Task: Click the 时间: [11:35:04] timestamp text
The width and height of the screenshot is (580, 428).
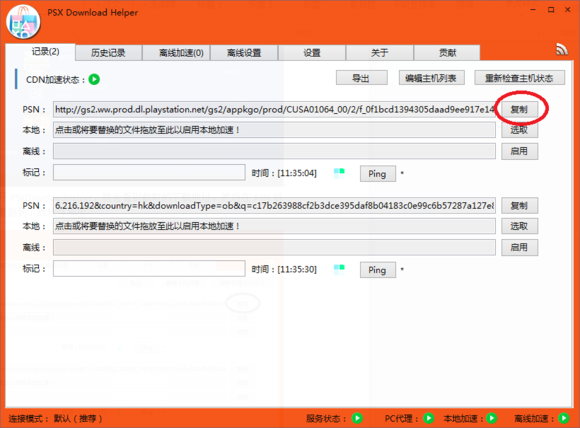Action: (x=284, y=173)
